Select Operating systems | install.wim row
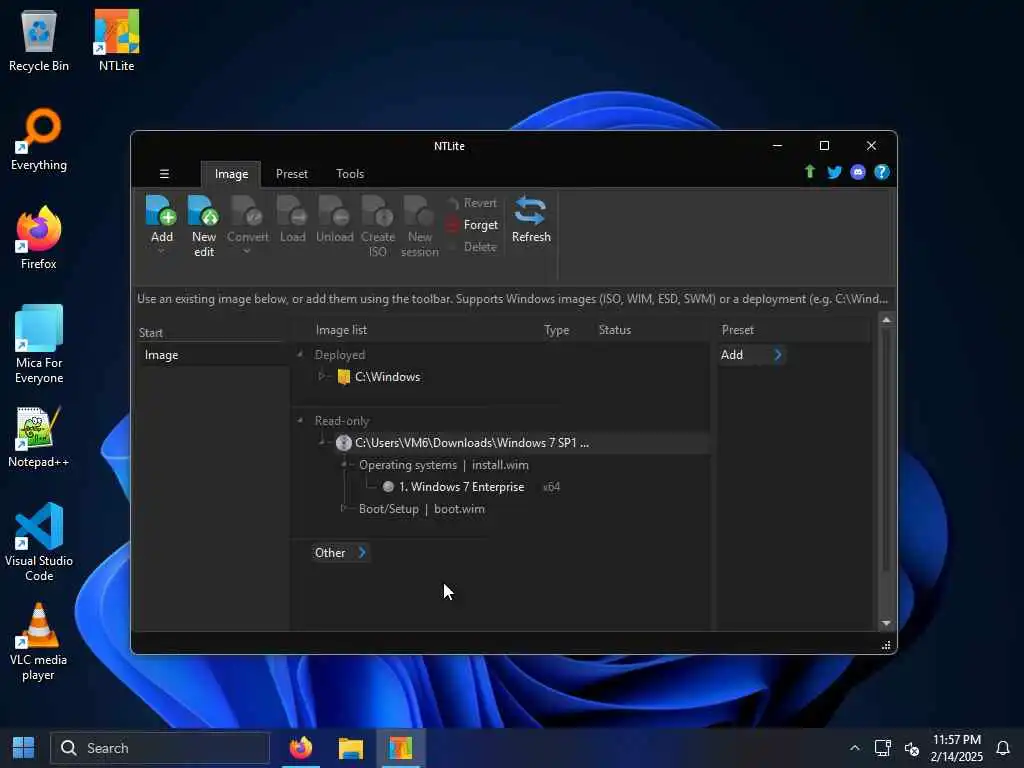The width and height of the screenshot is (1024, 768). tap(443, 465)
